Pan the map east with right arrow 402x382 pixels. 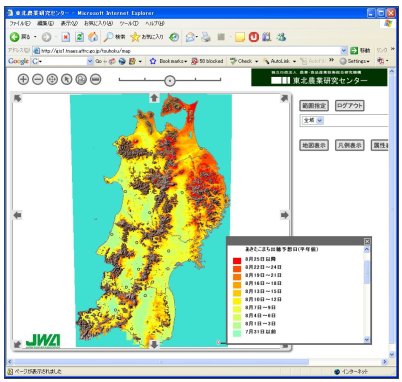(x=284, y=215)
